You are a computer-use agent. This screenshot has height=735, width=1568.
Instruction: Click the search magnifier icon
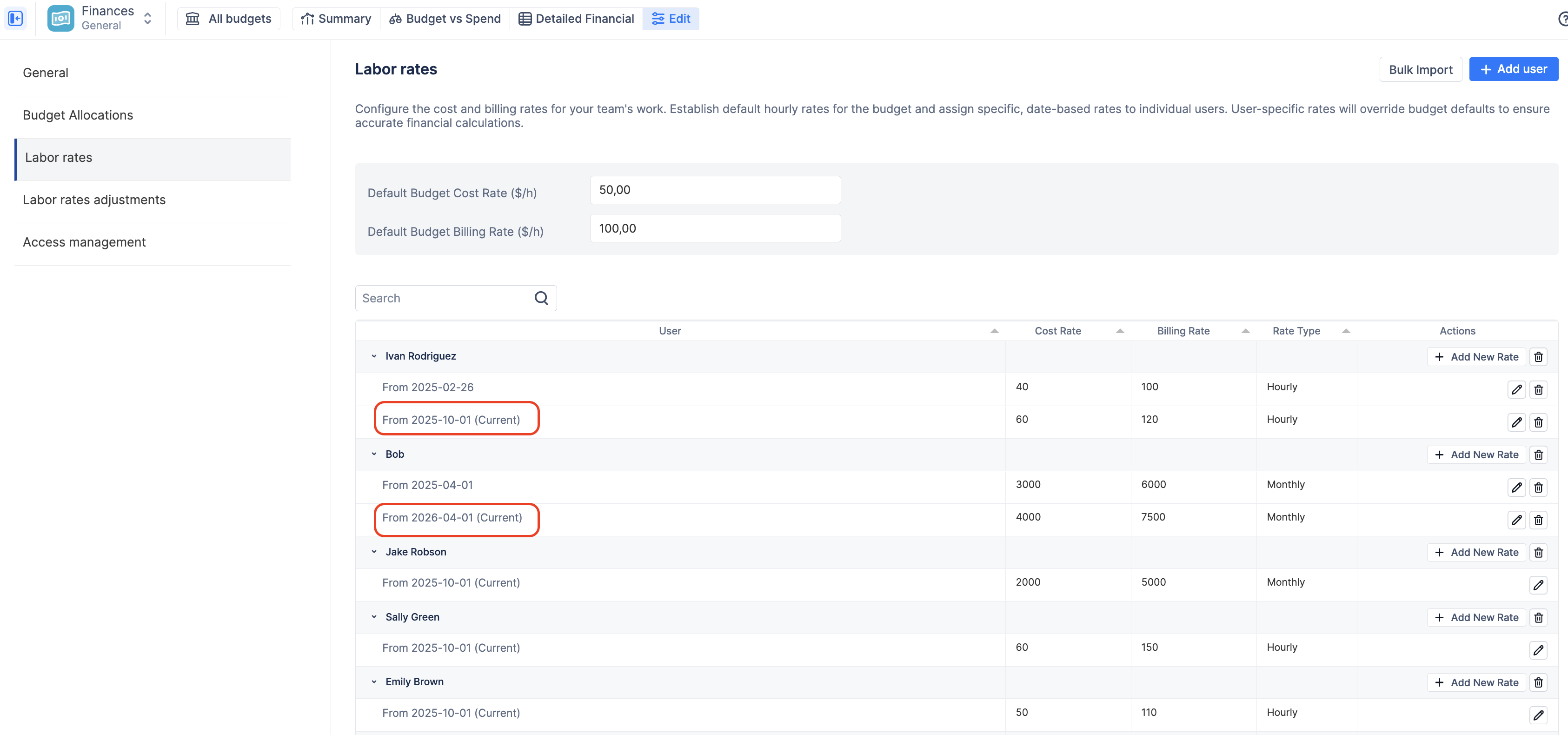pos(541,298)
